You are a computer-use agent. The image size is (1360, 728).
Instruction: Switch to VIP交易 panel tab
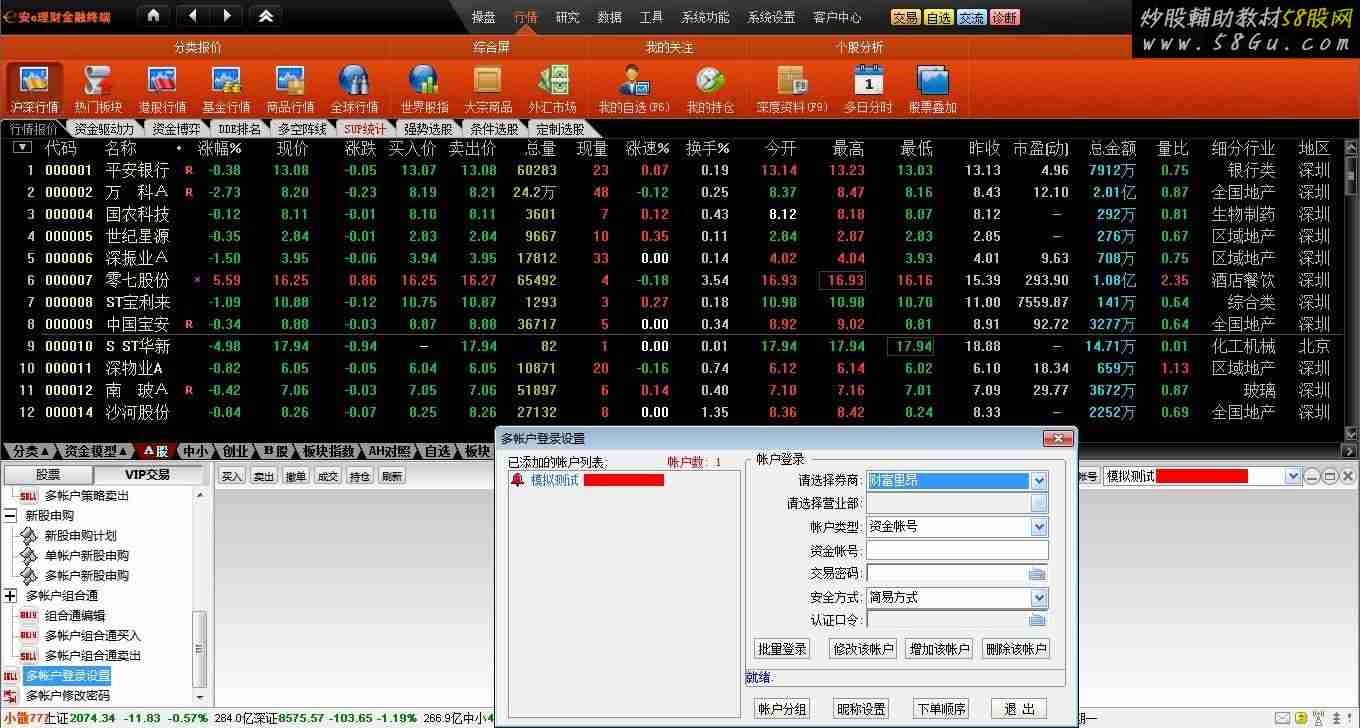(147, 475)
